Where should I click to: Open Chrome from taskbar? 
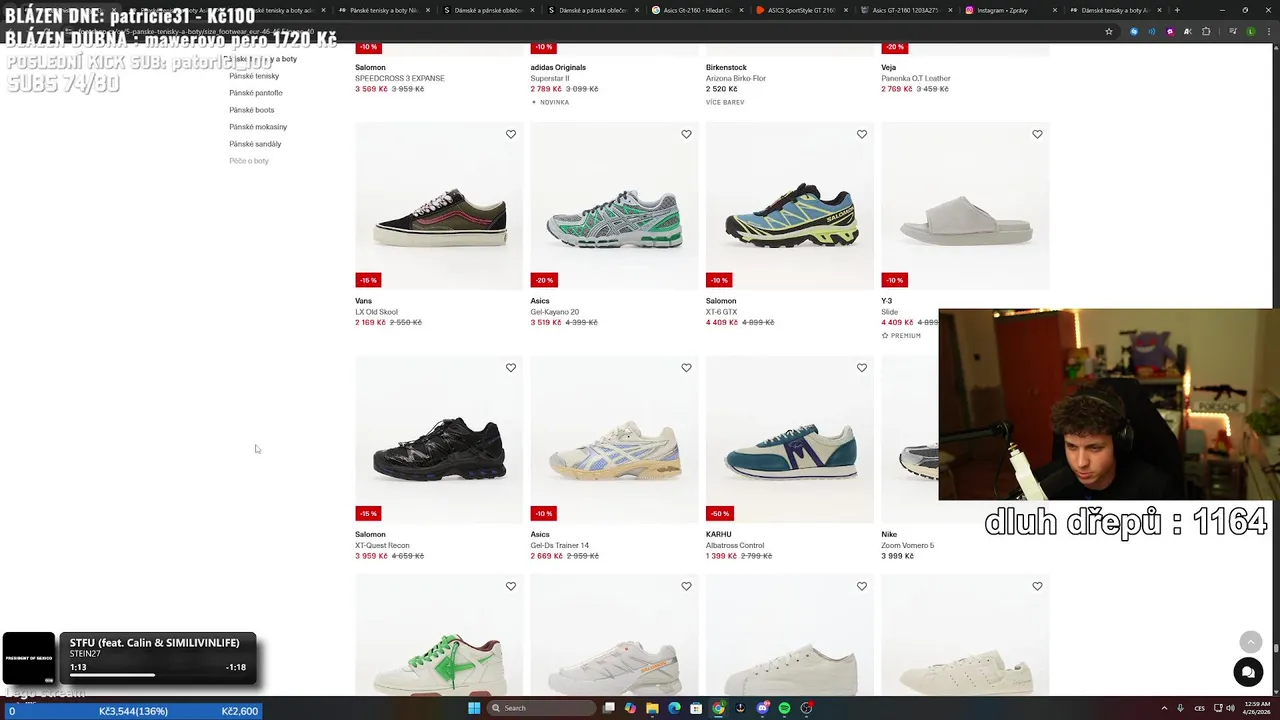tap(718, 708)
